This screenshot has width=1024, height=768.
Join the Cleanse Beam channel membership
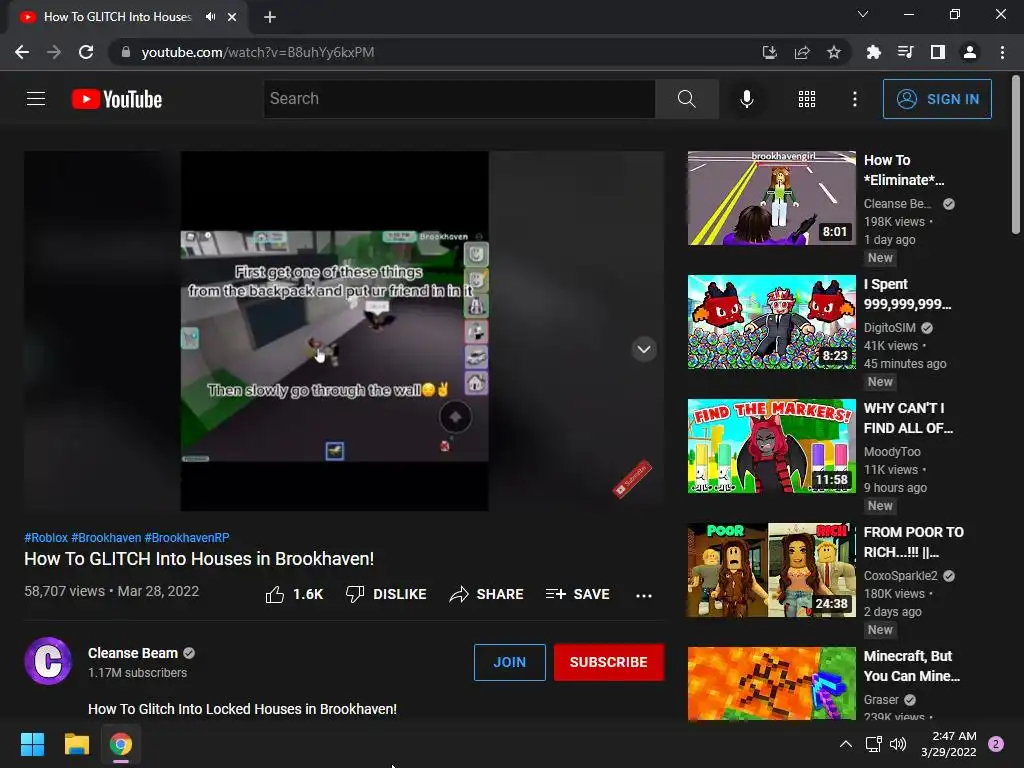(509, 662)
